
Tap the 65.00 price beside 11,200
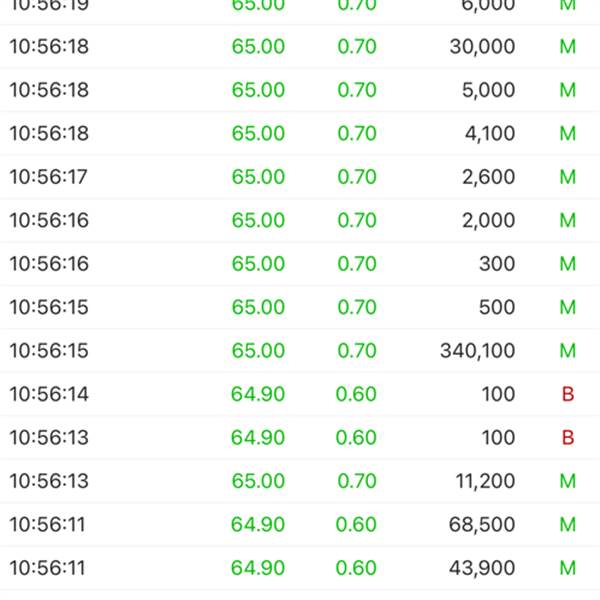click(x=258, y=481)
